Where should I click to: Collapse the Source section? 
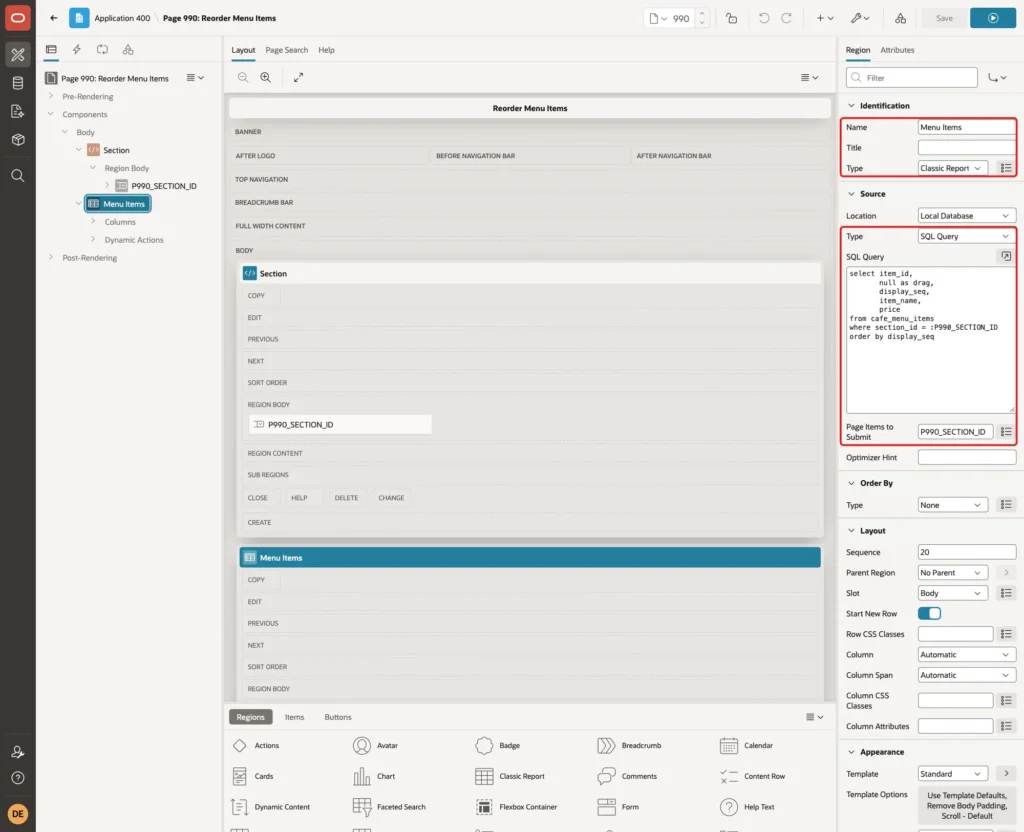point(851,194)
